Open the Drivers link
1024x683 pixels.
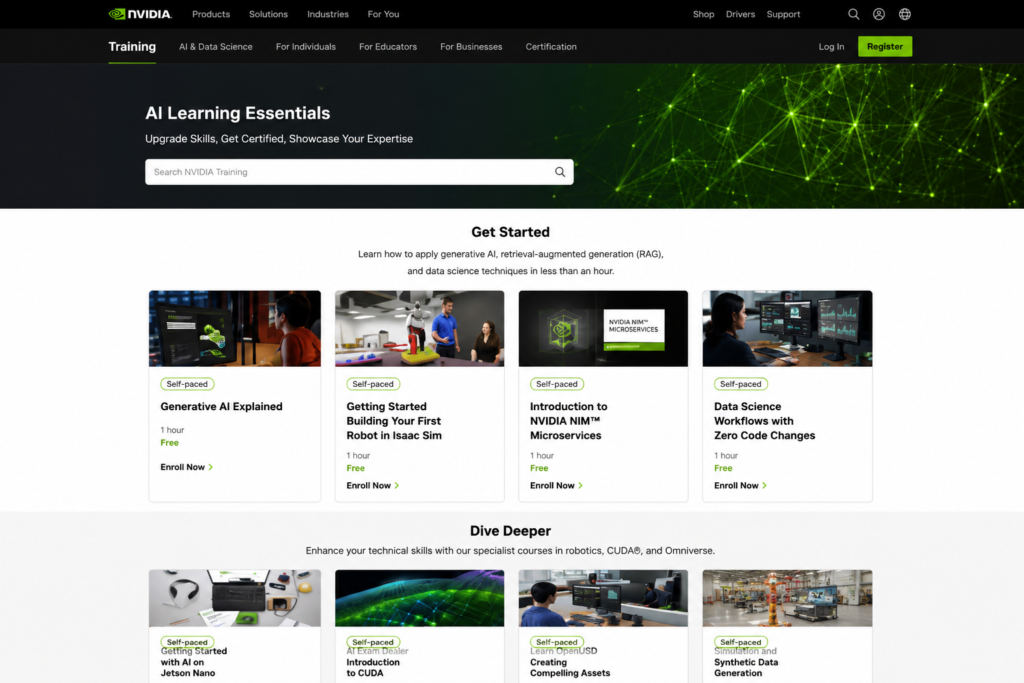tap(740, 14)
